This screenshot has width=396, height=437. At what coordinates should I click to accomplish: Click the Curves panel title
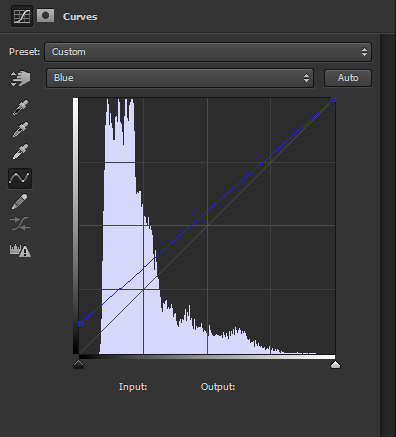coord(80,17)
